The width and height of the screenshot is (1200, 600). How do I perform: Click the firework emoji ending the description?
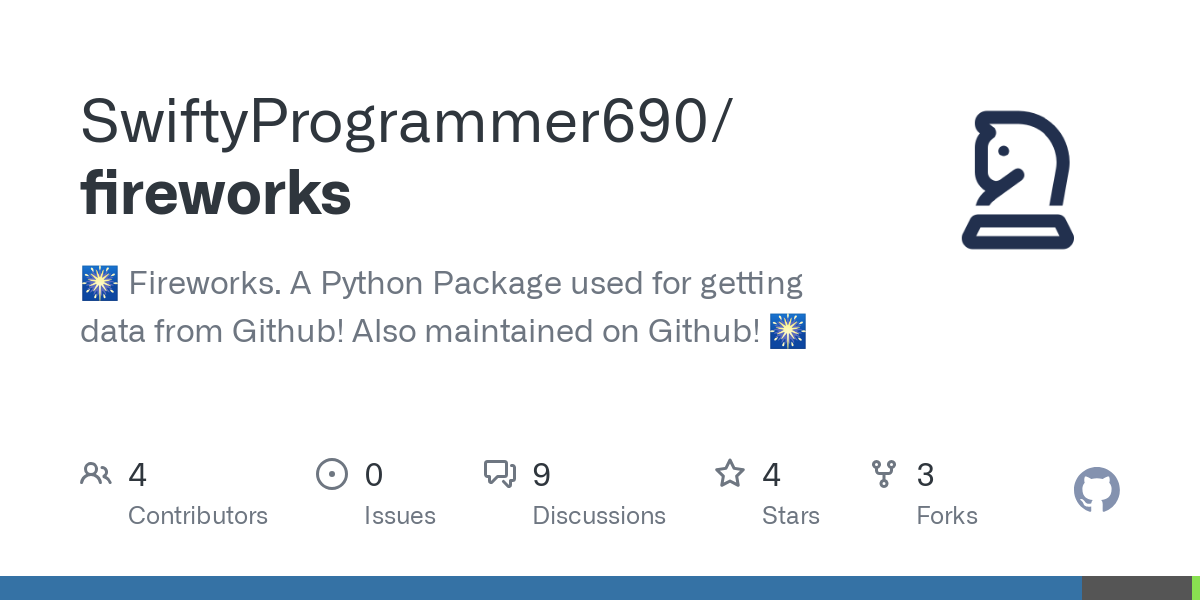coord(788,331)
